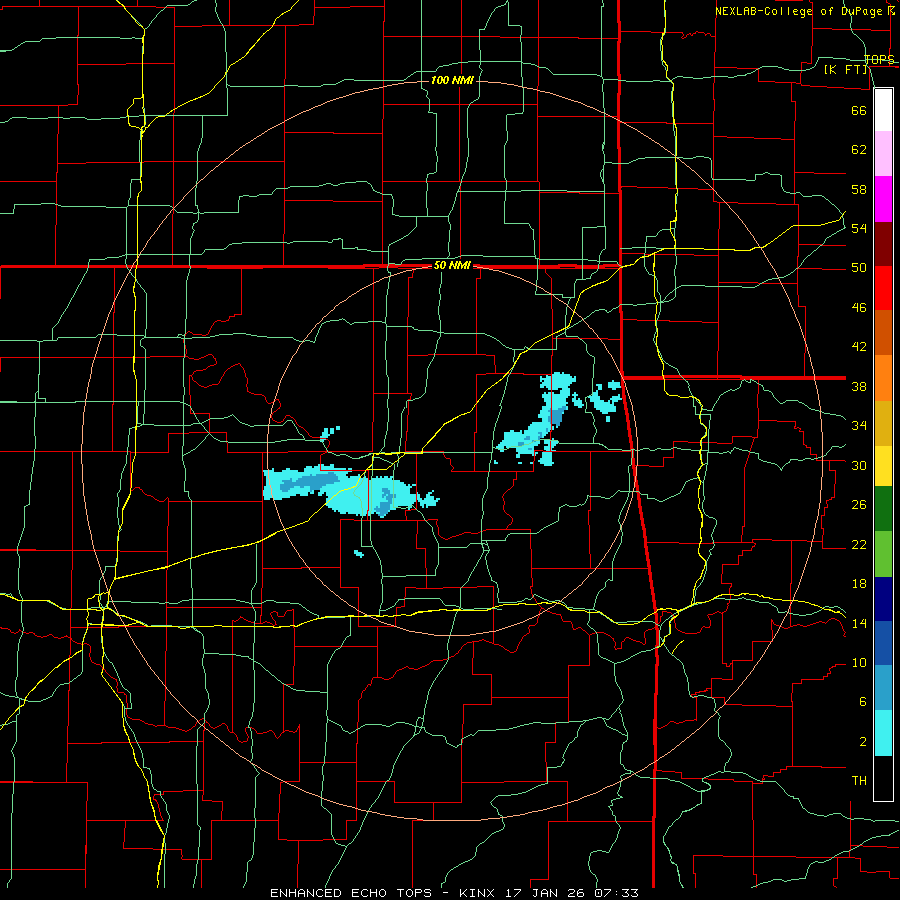This screenshot has height=900, width=900.
Task: Pick the bright yellow legend swatch
Action: (x=883, y=466)
